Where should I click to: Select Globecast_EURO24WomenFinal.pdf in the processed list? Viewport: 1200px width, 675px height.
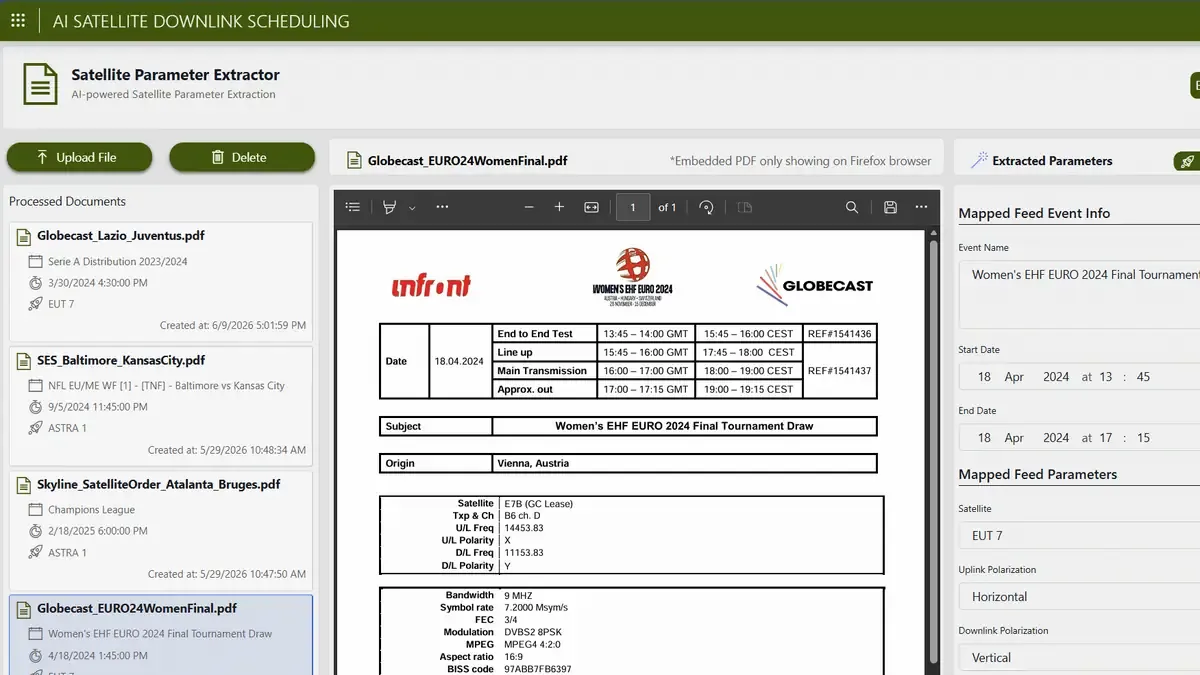(161, 635)
